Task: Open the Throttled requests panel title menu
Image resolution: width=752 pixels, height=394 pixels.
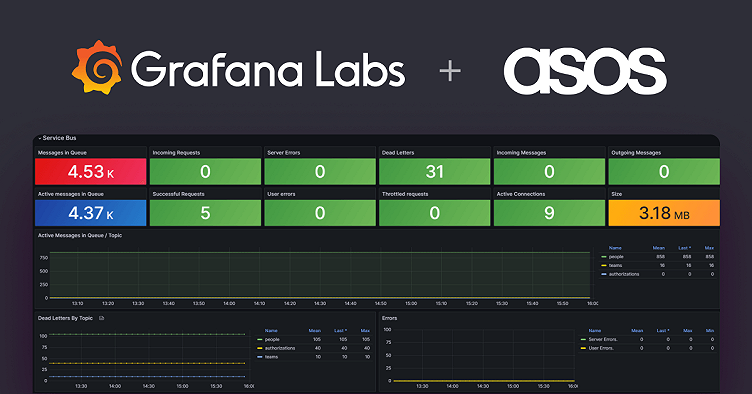Action: click(x=405, y=194)
